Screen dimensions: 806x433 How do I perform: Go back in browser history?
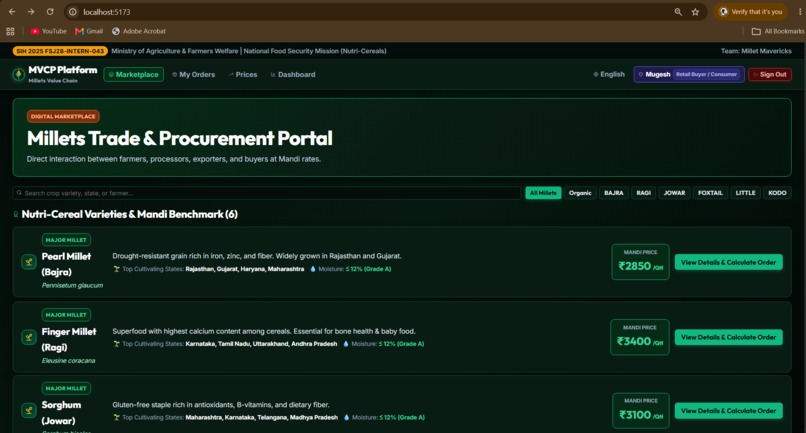[x=12, y=11]
